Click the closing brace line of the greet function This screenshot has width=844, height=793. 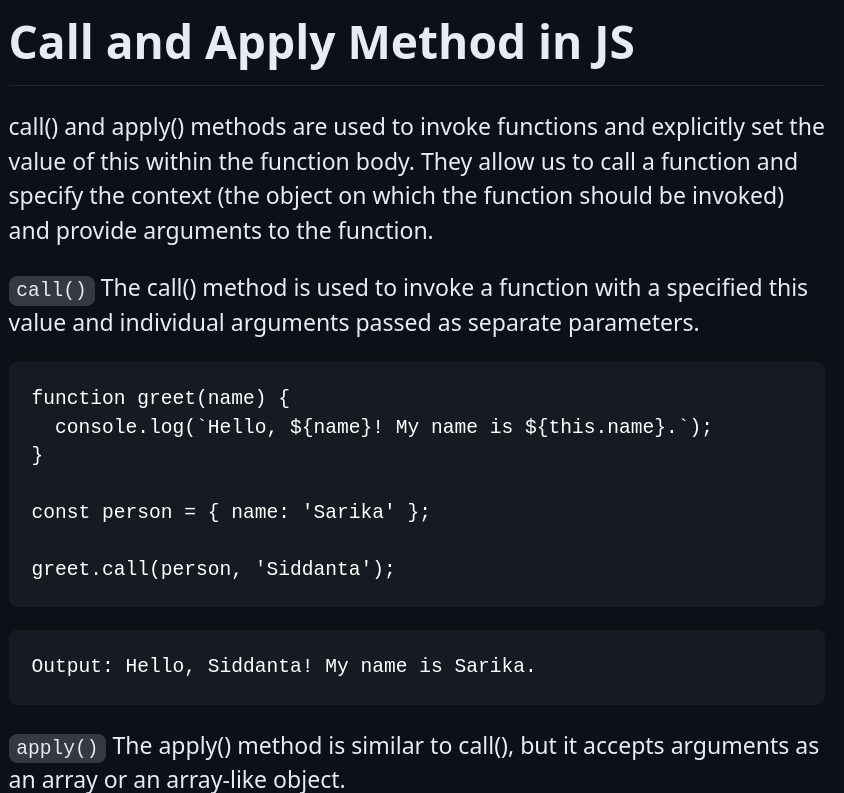coord(37,455)
